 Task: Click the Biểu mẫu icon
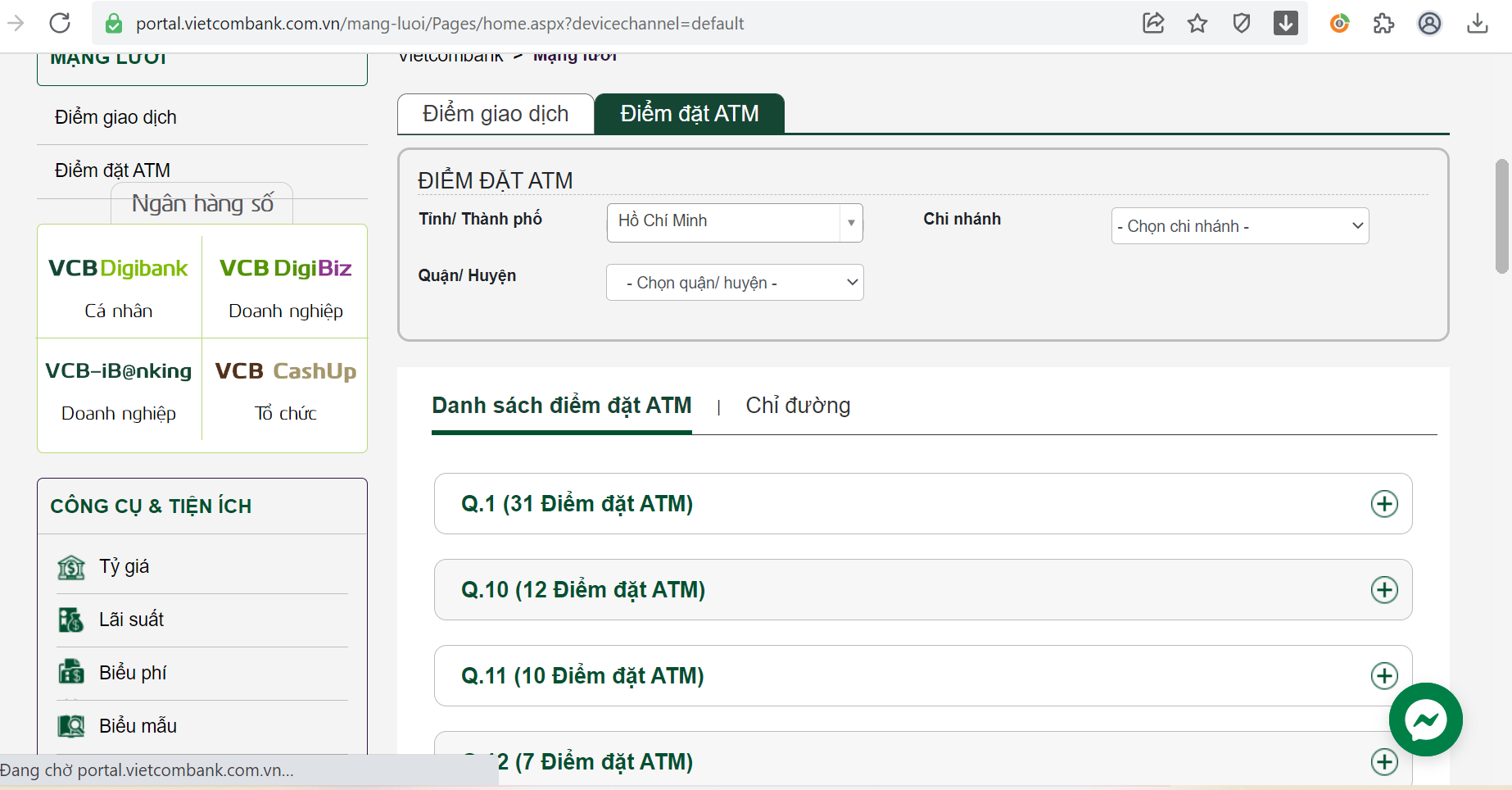click(71, 726)
